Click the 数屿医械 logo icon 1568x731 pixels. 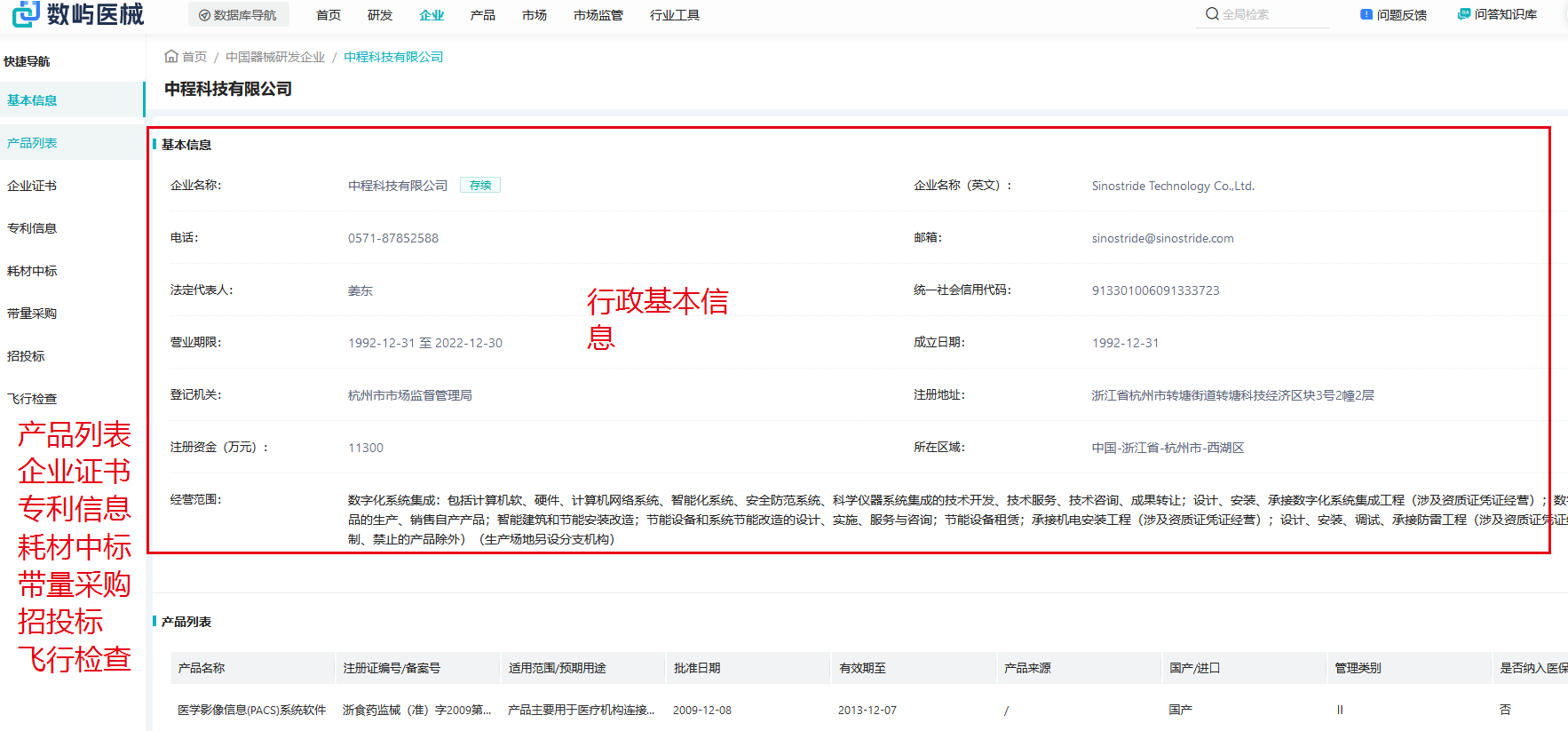[x=26, y=14]
